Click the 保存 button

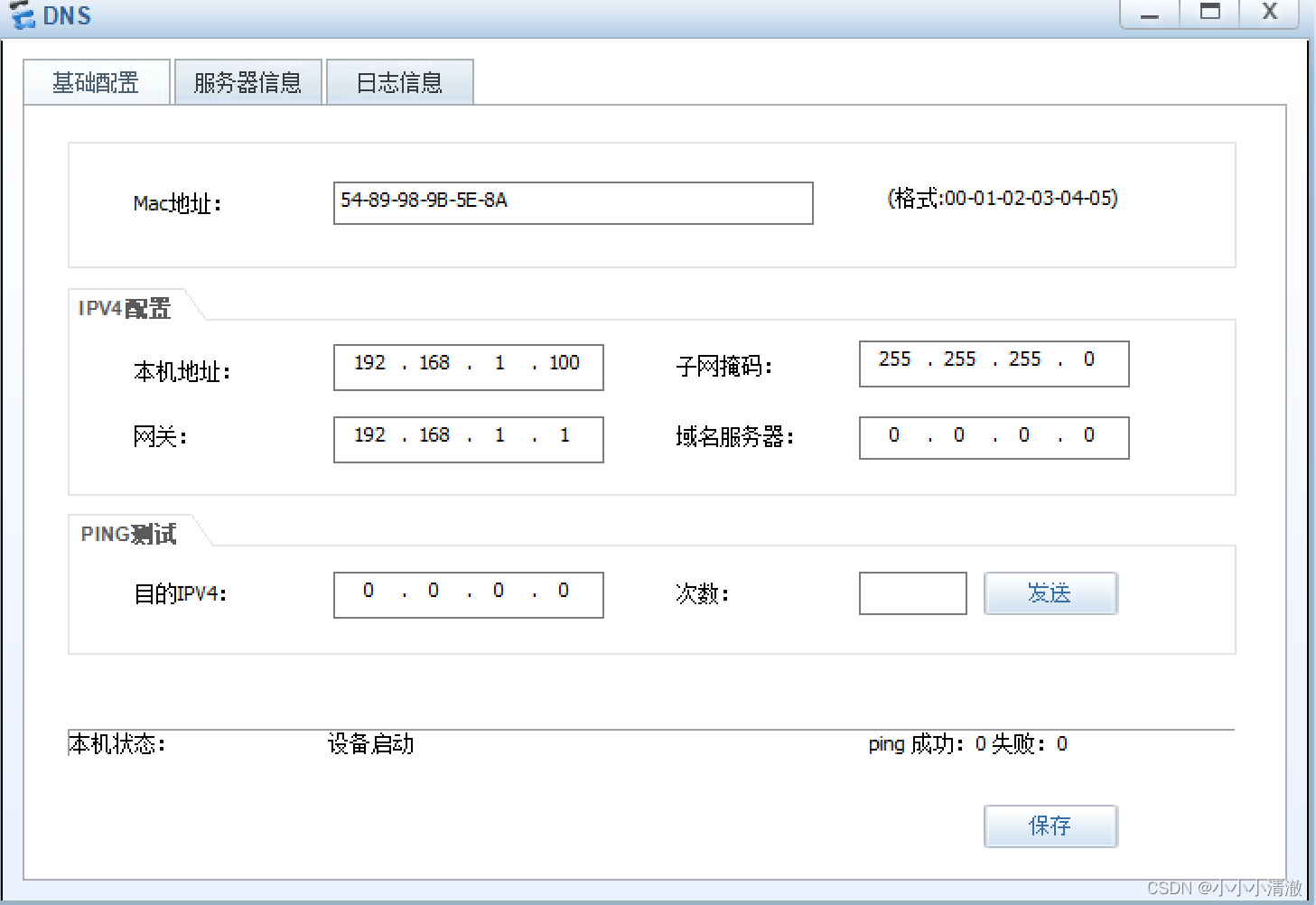tap(1050, 826)
